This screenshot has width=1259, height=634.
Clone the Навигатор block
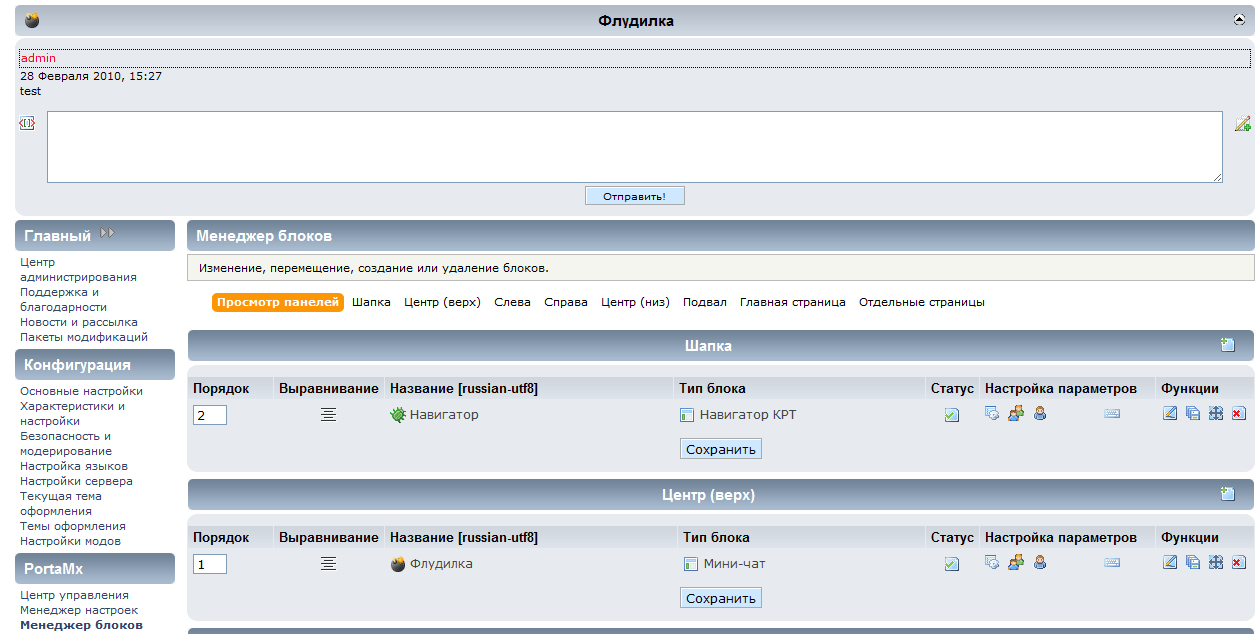click(x=1193, y=414)
